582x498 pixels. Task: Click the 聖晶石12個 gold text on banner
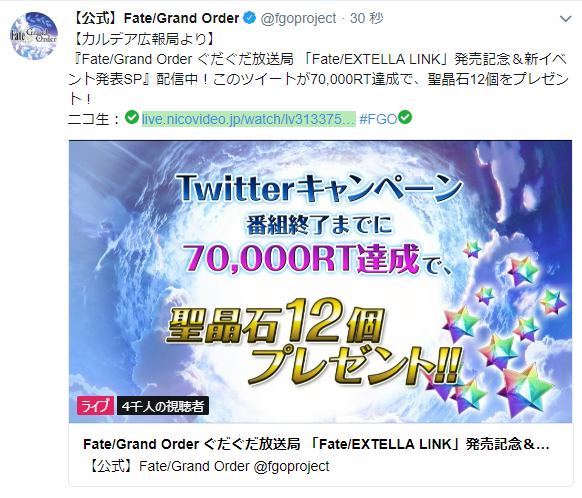coord(276,321)
